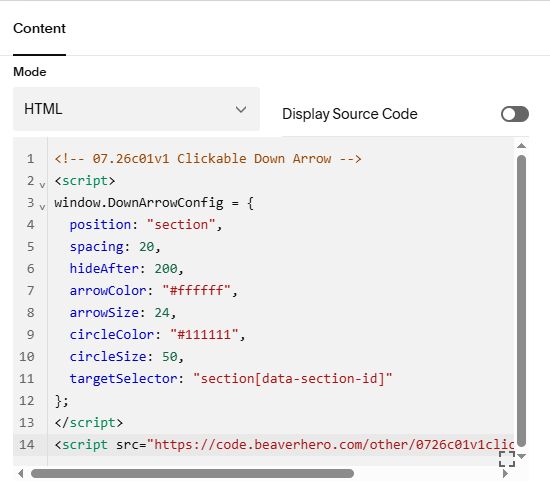Viewport: 550px width, 496px height.
Task: Click the arrowSize value 24
Action: coord(162,313)
